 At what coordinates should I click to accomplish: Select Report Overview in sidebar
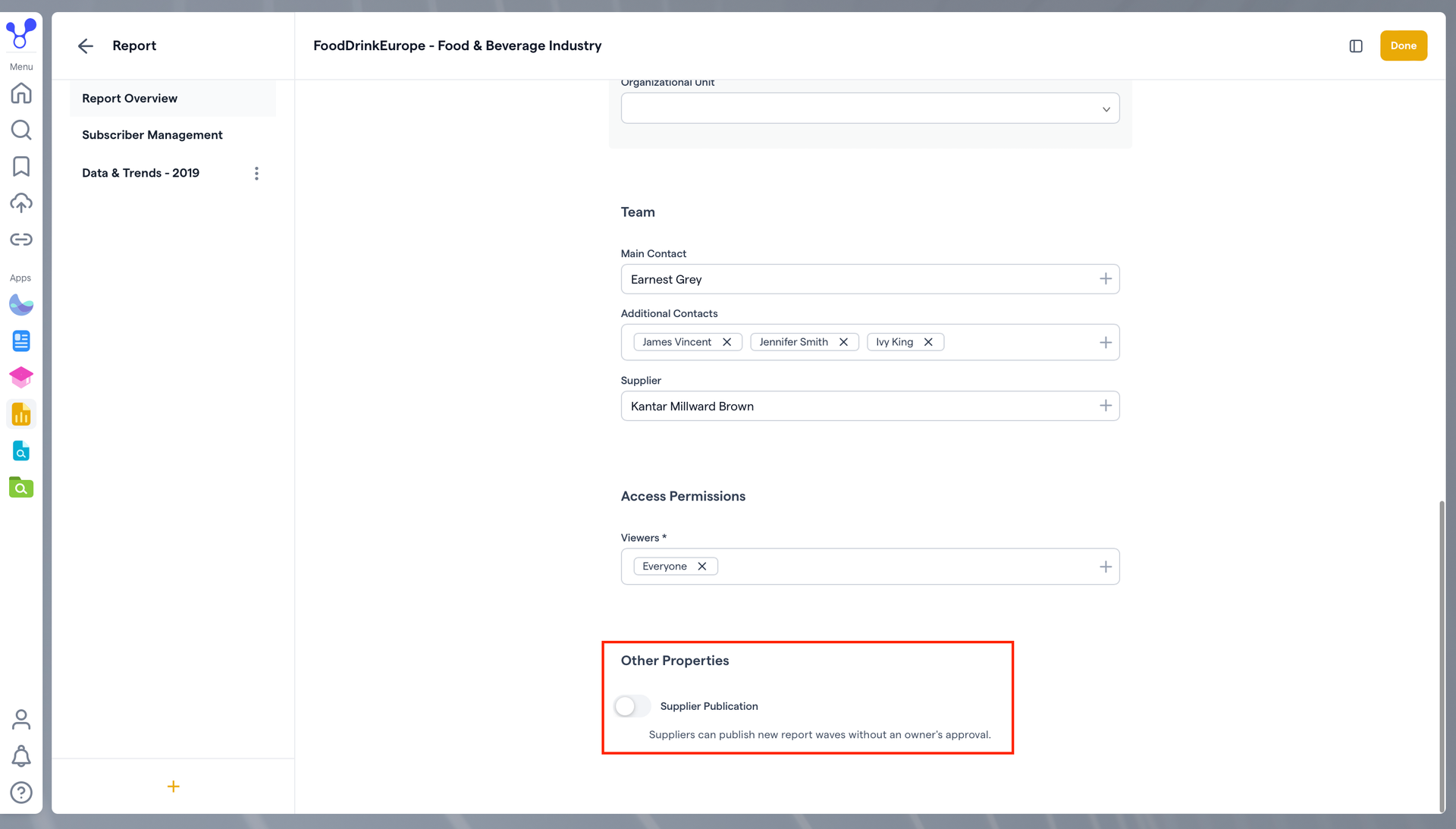pos(130,99)
